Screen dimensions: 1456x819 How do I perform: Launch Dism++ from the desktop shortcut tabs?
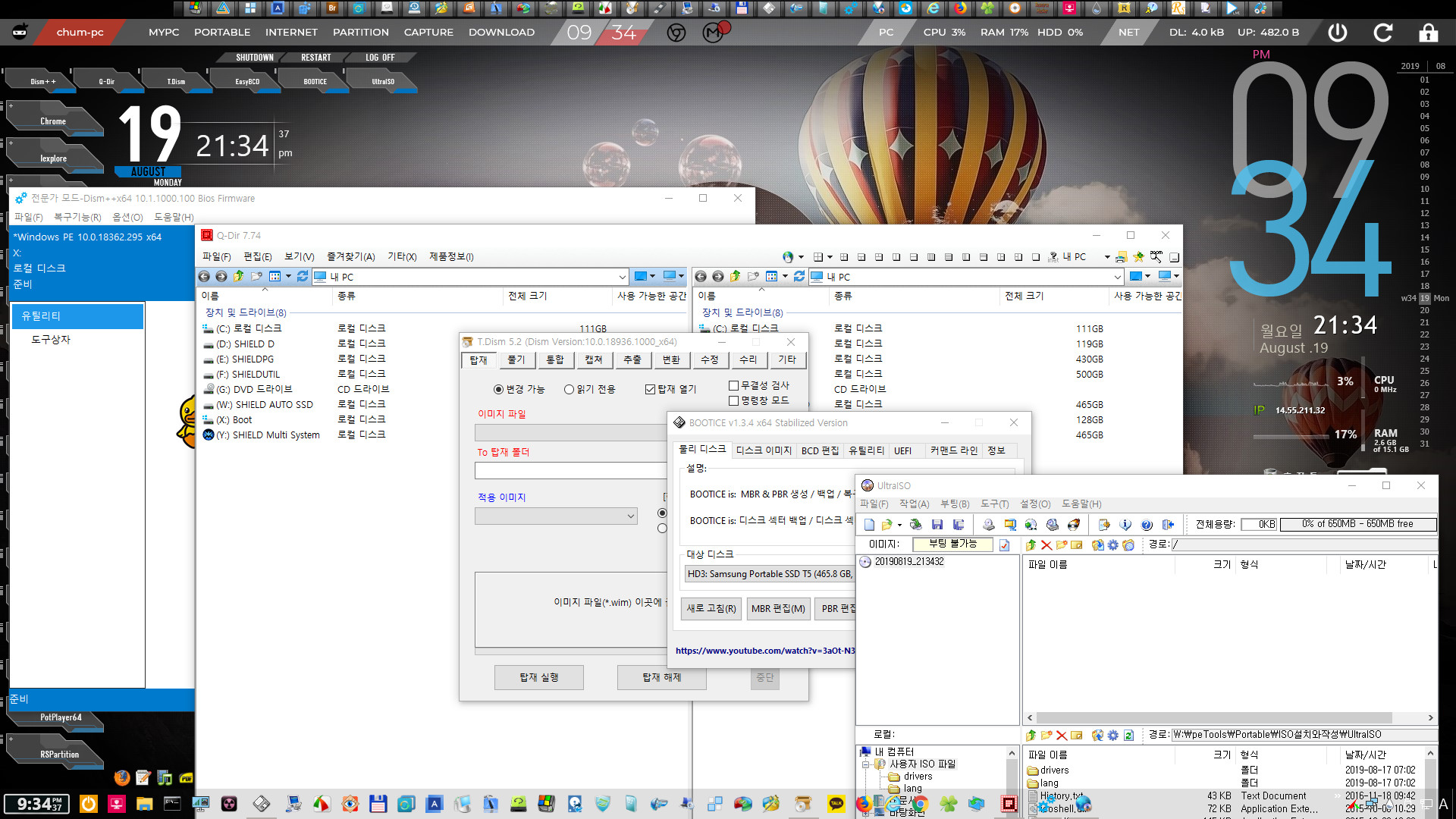(42, 81)
